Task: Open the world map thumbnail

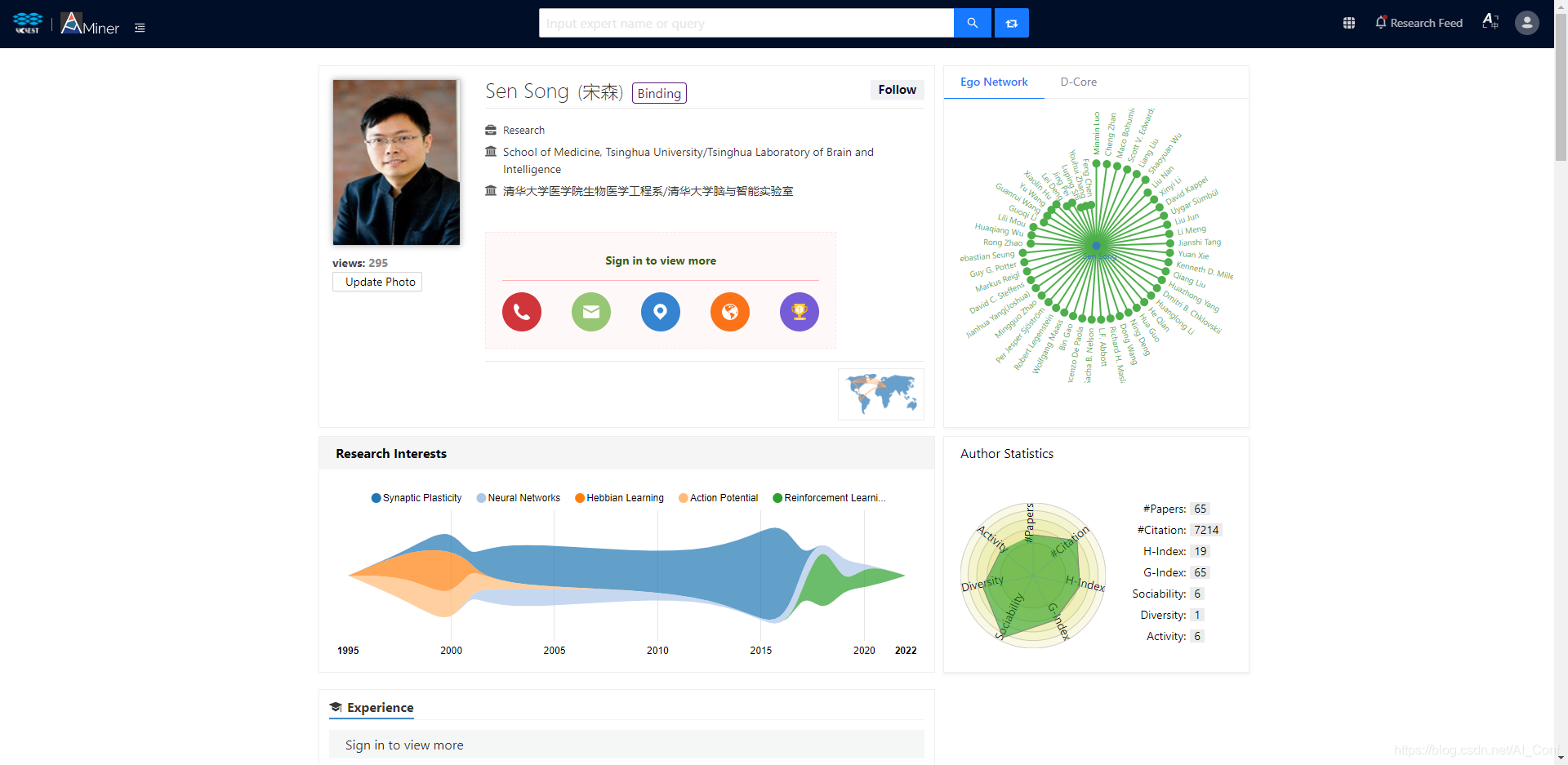Action: [880, 394]
